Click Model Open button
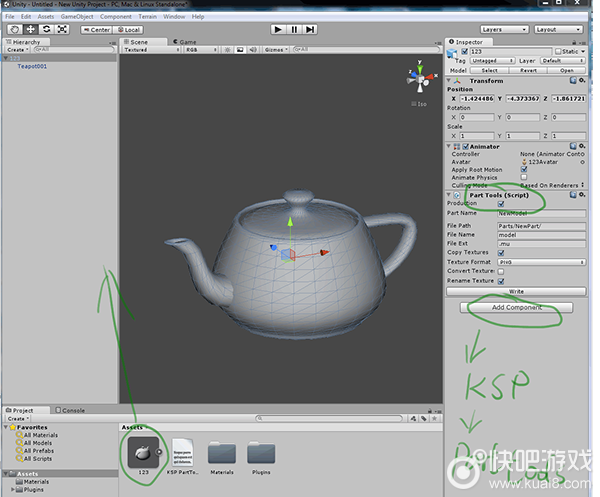Viewport: 600px width, 497px height. (567, 70)
